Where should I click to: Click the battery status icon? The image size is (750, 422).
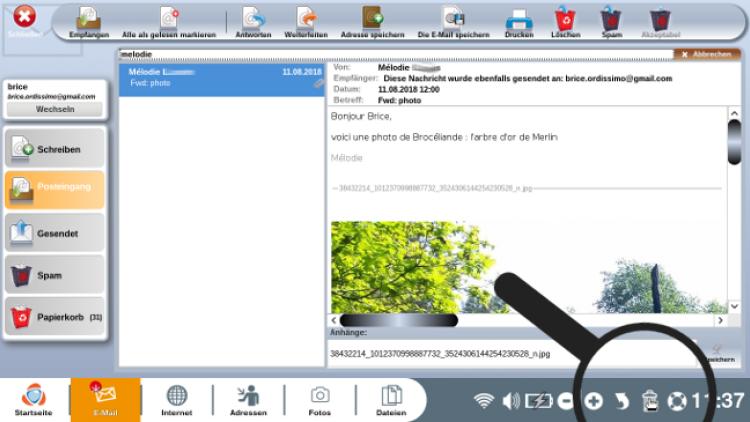coord(539,401)
